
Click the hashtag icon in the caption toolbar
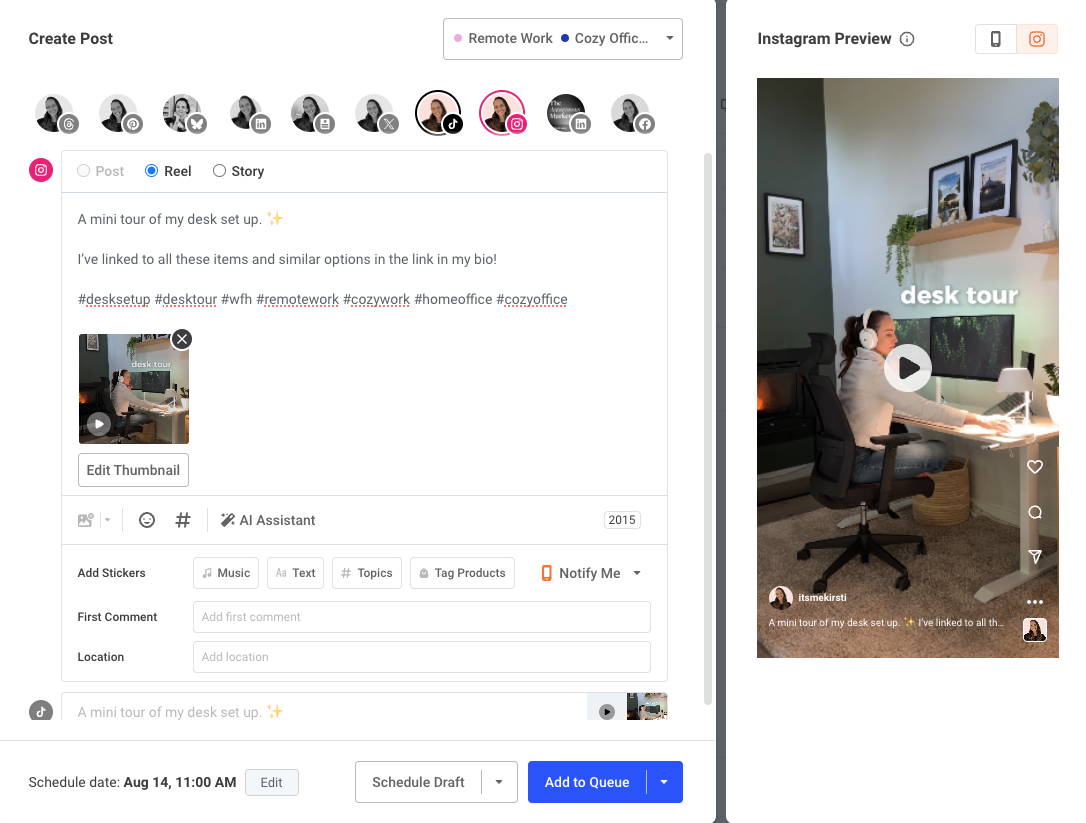pyautogui.click(x=181, y=520)
